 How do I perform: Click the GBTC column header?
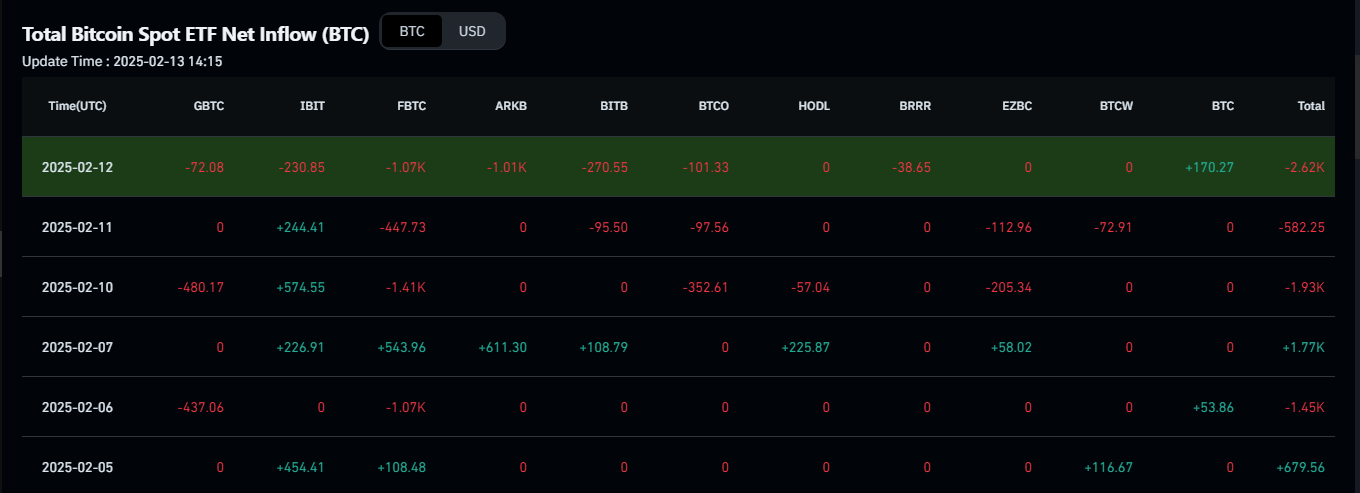(x=209, y=106)
